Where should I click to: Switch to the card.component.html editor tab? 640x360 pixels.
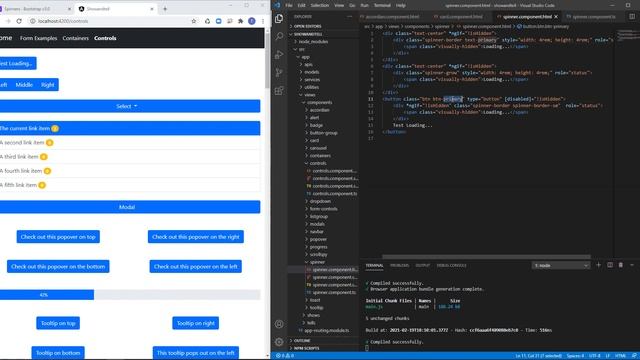[x=460, y=17]
